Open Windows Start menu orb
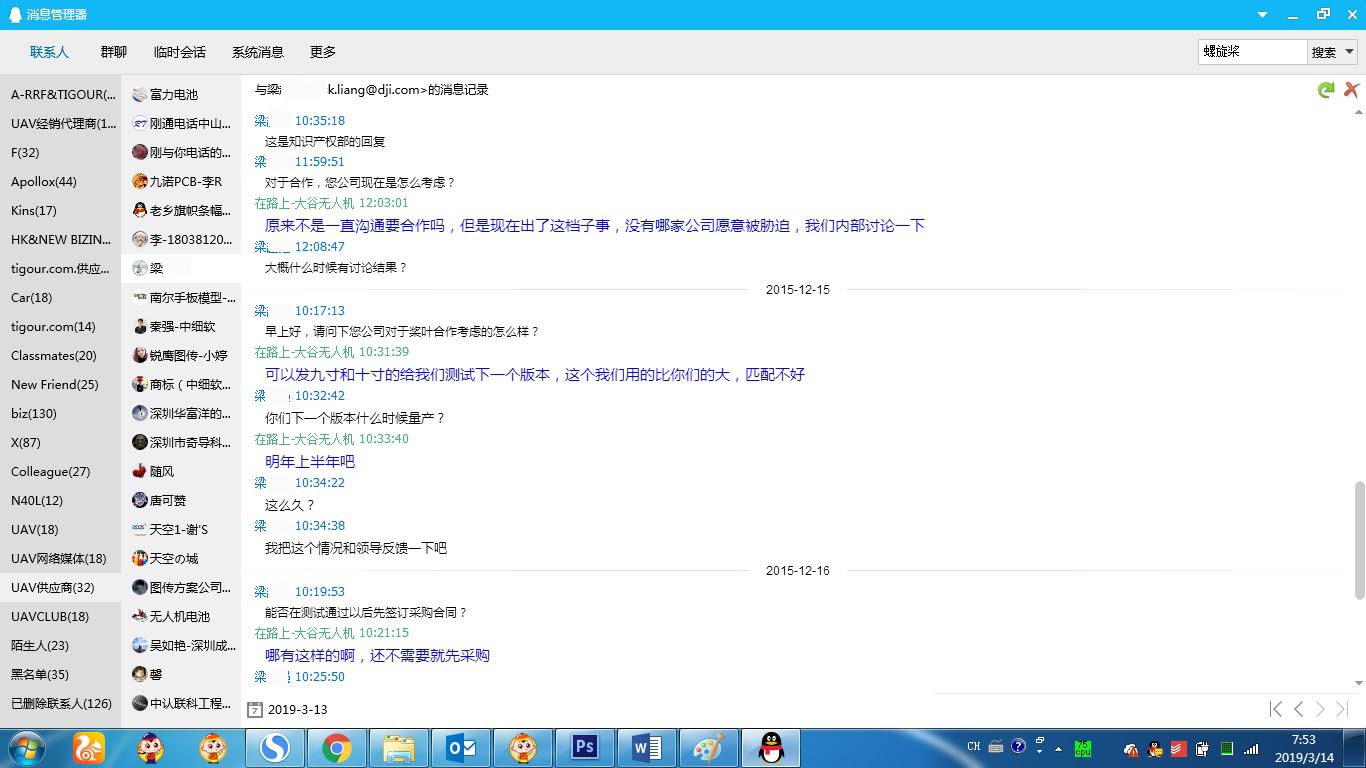The width and height of the screenshot is (1366, 768). click(x=26, y=748)
